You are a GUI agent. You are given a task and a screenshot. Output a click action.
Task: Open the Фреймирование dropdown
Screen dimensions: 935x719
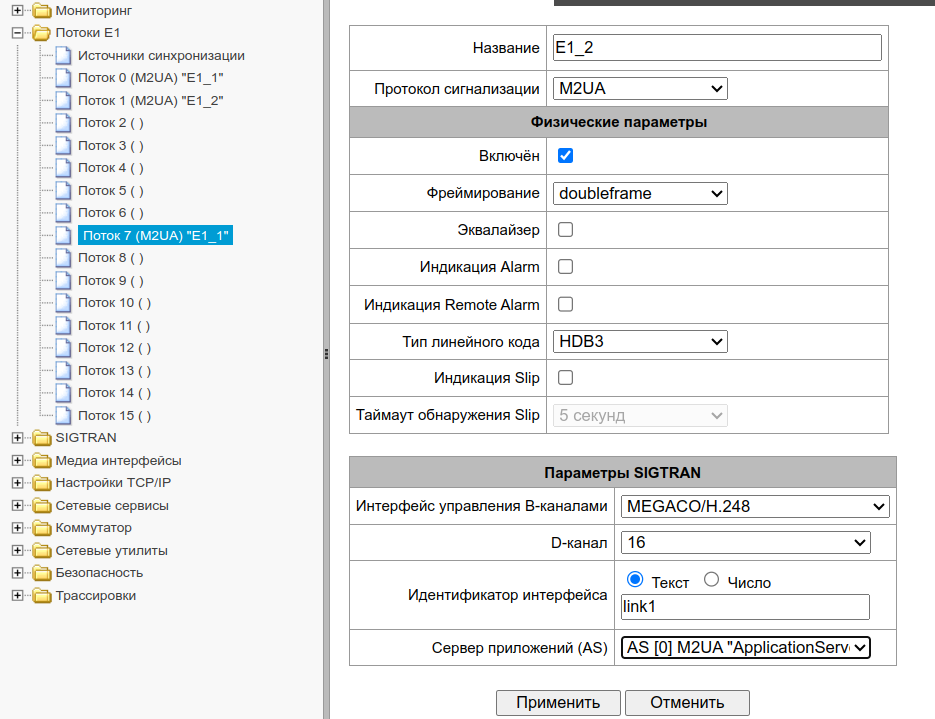(640, 193)
